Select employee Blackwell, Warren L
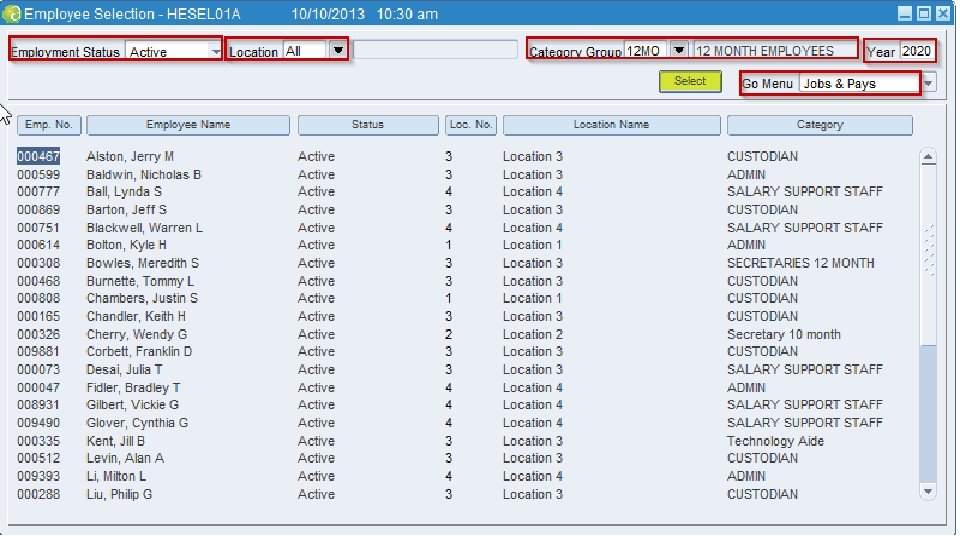This screenshot has width=960, height=540. pyautogui.click(x=144, y=228)
